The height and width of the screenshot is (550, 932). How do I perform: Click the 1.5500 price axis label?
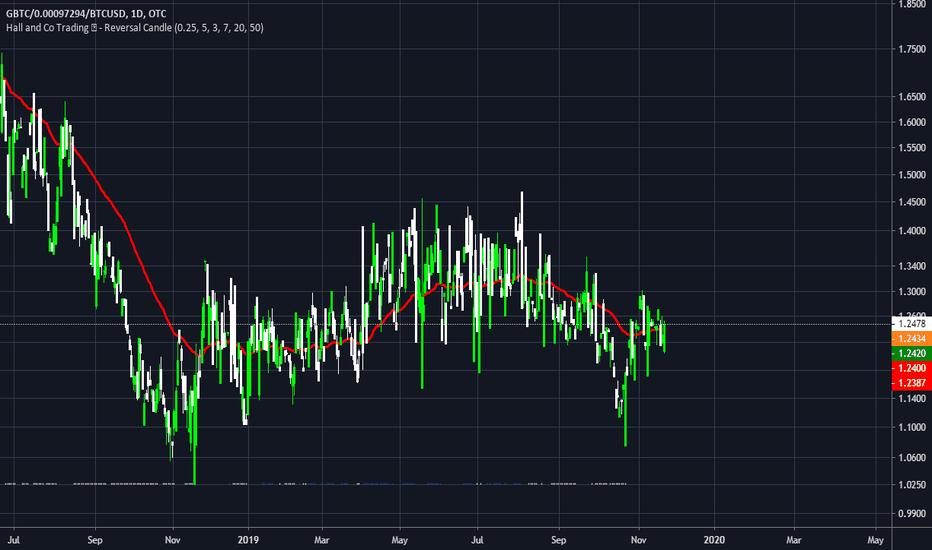[x=912, y=147]
